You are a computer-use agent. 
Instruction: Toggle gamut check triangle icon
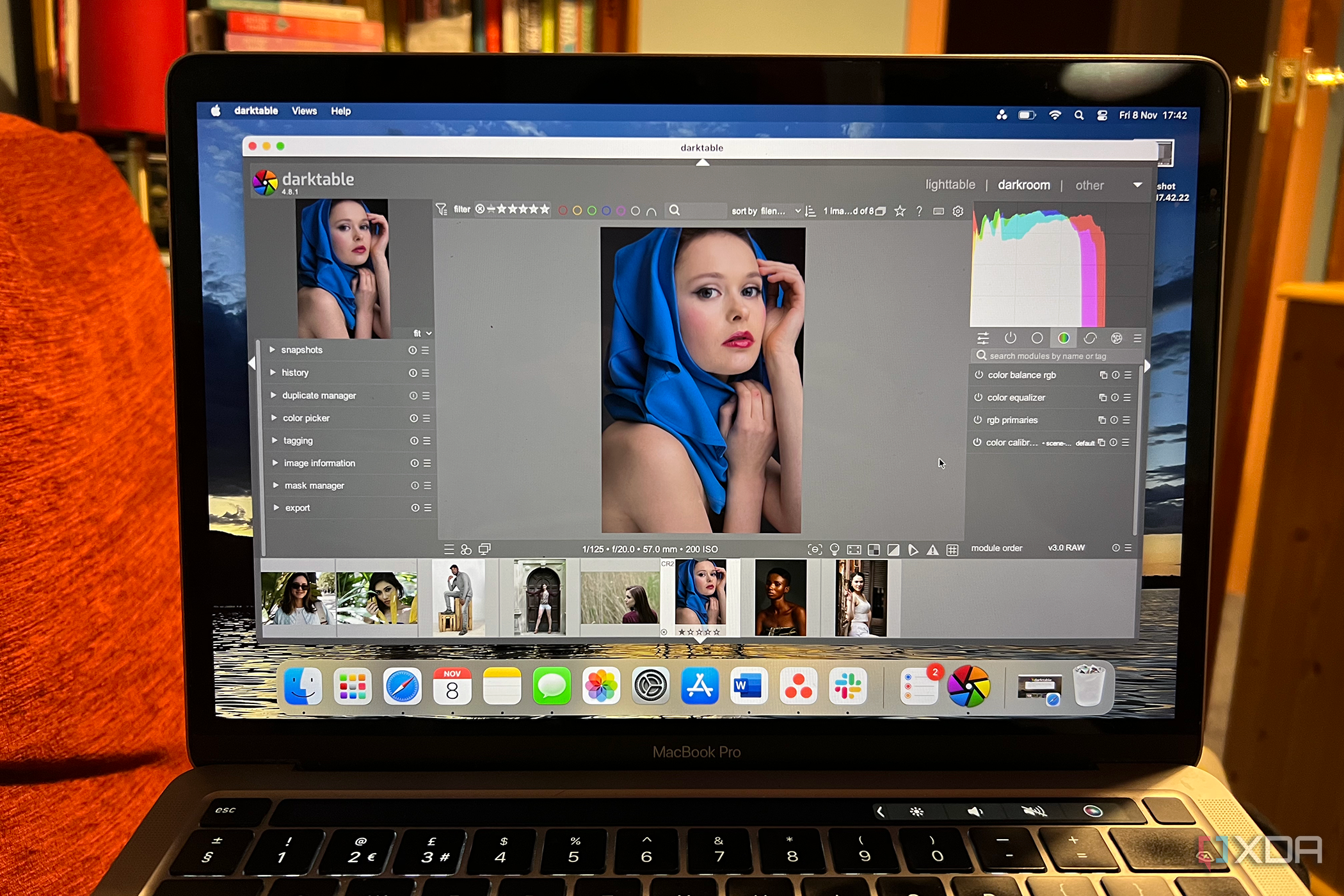933,550
